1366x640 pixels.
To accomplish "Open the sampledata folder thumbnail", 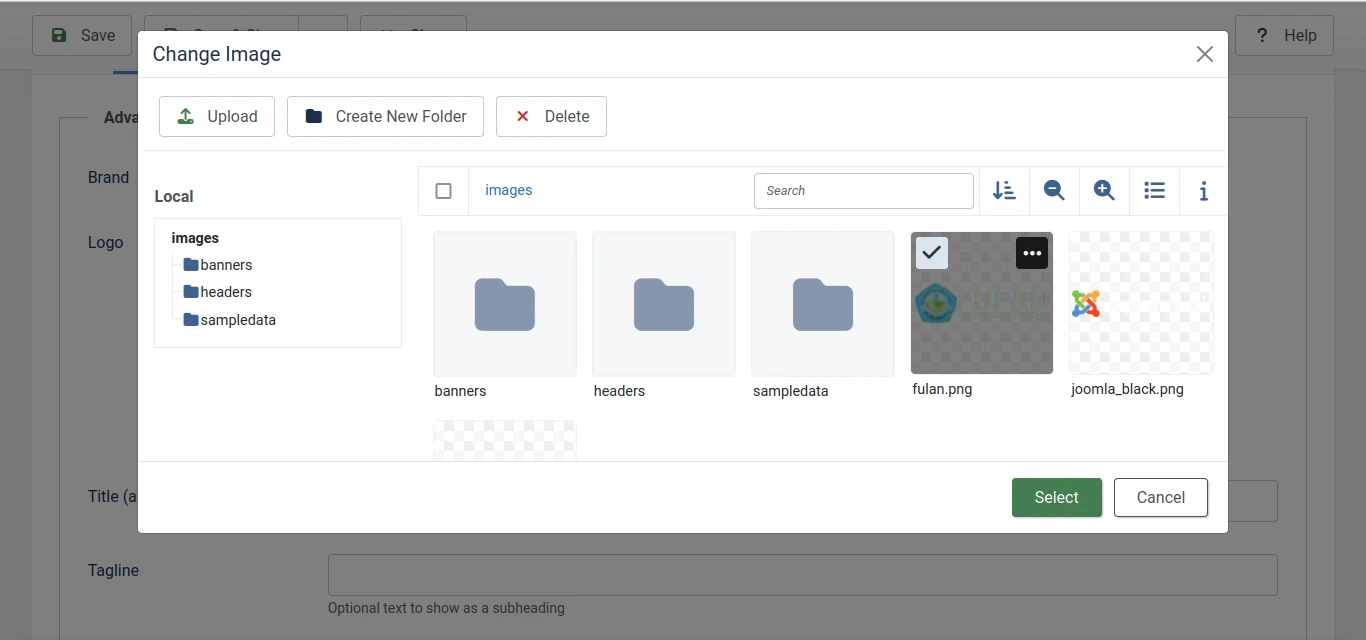I will coord(823,304).
